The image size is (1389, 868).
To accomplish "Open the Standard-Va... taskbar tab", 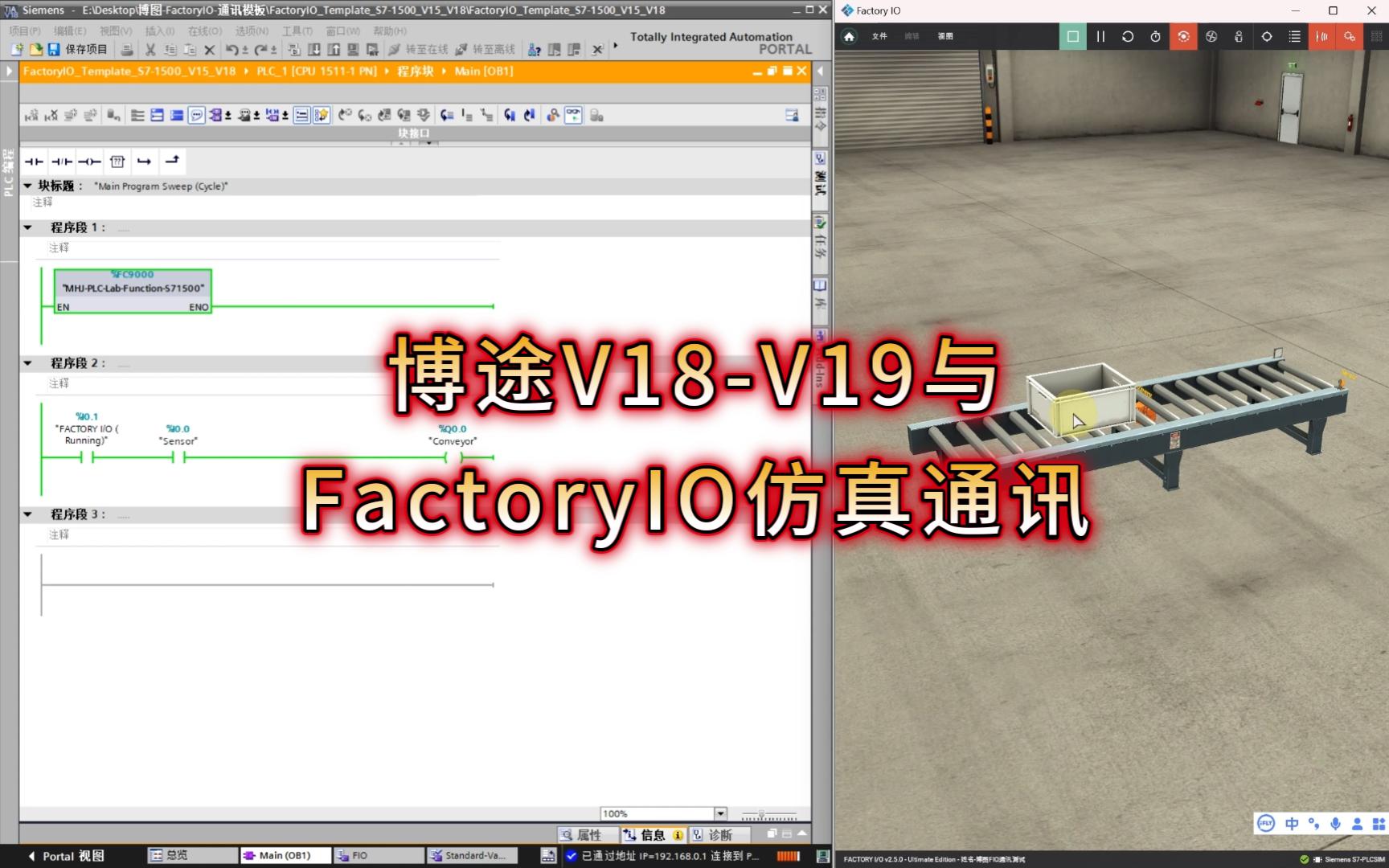I will pyautogui.click(x=472, y=856).
